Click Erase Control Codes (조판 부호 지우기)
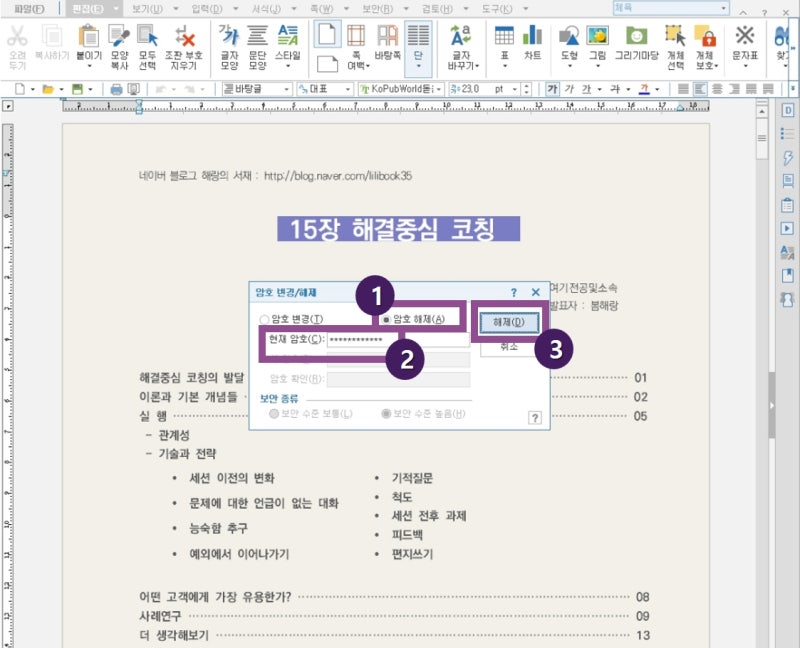Image resolution: width=800 pixels, height=648 pixels. [184, 37]
